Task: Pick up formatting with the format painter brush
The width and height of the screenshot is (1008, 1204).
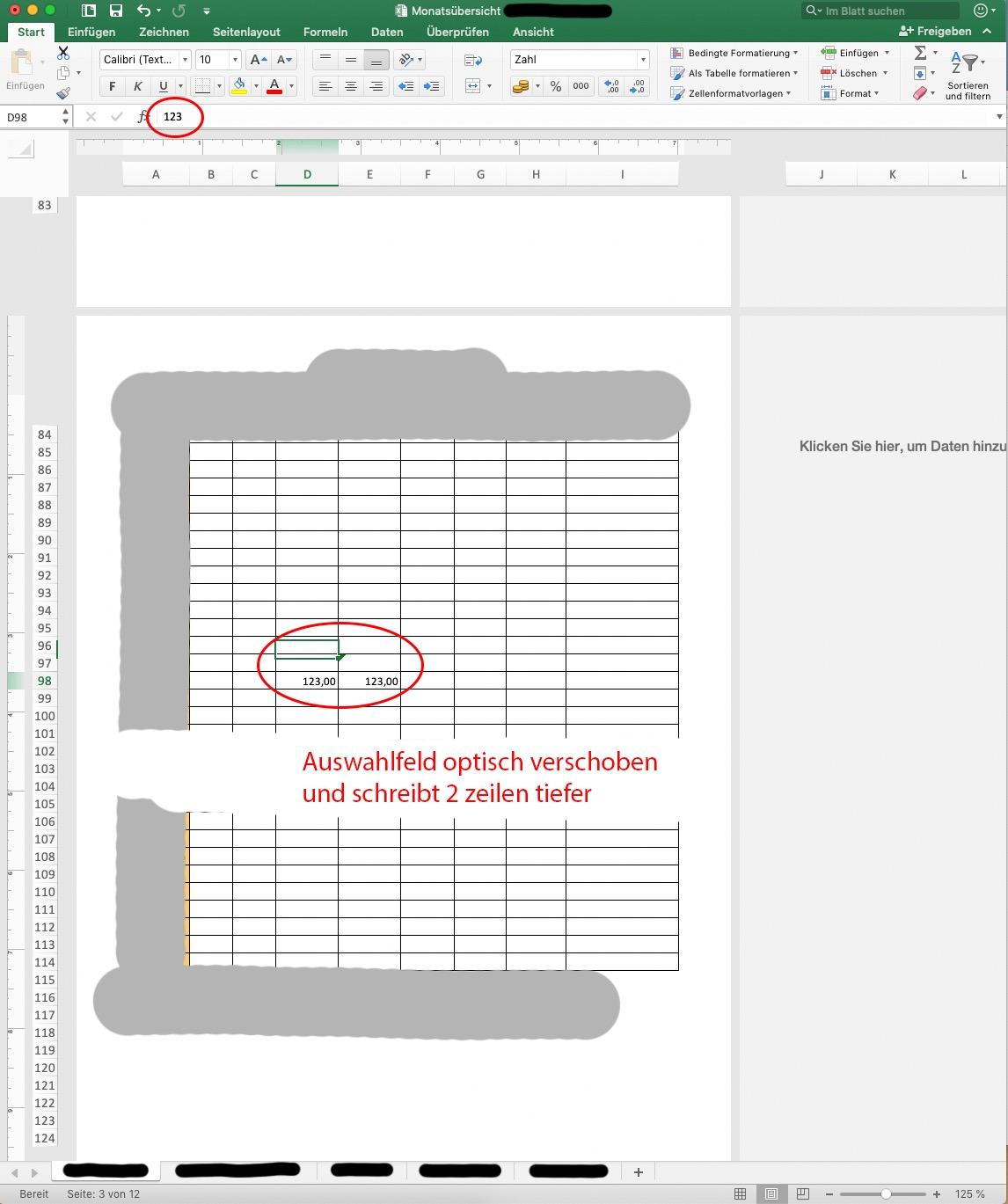Action: (x=63, y=93)
